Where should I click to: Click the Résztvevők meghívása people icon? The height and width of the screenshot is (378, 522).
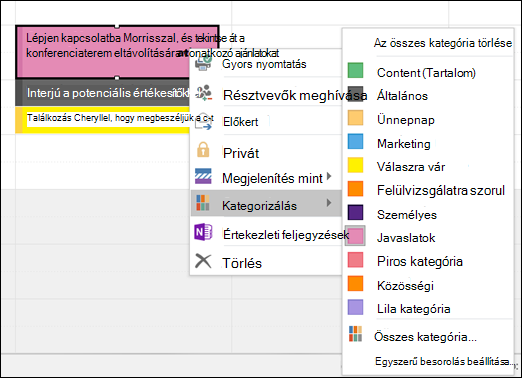[x=203, y=93]
